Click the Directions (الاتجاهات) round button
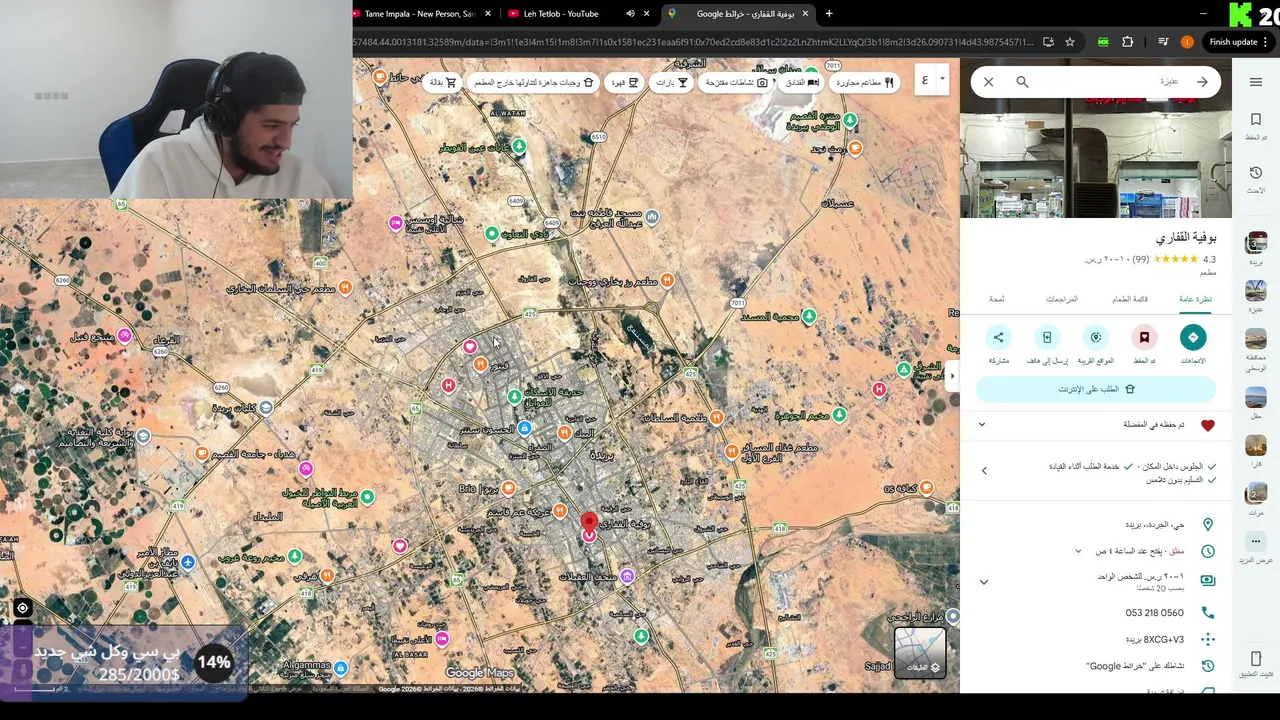Screen dimensions: 1280x720 point(1193,337)
